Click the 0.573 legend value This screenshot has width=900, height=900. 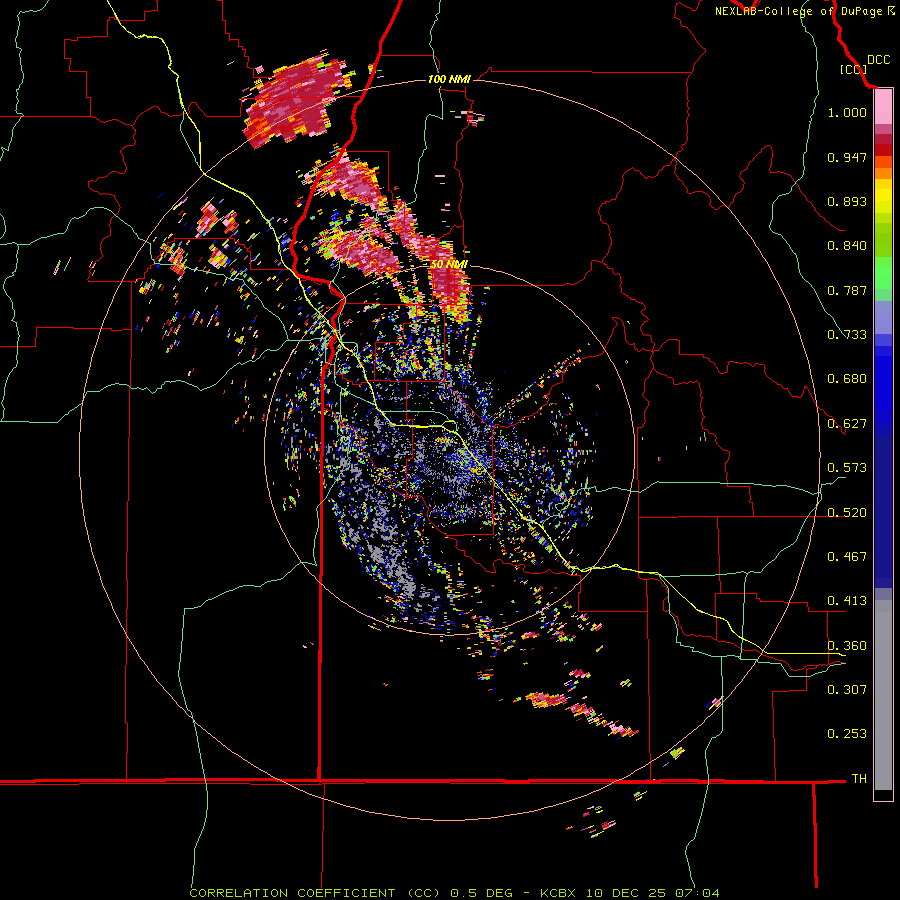point(847,468)
